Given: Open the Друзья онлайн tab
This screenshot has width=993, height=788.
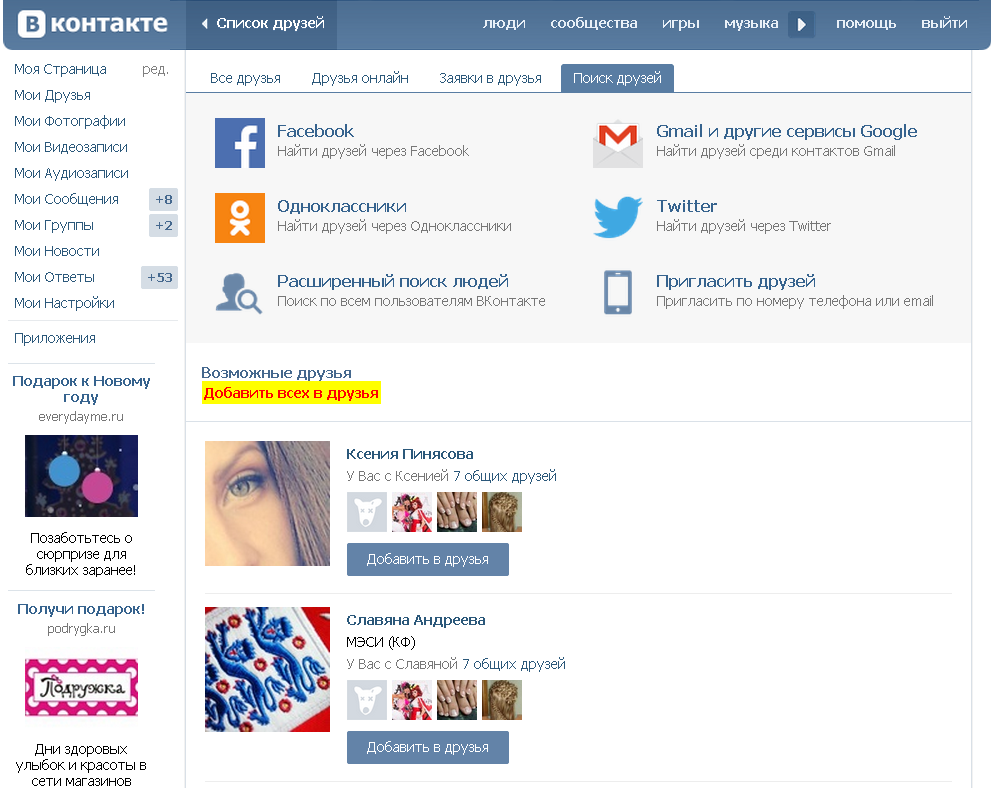Looking at the screenshot, I should pos(360,79).
